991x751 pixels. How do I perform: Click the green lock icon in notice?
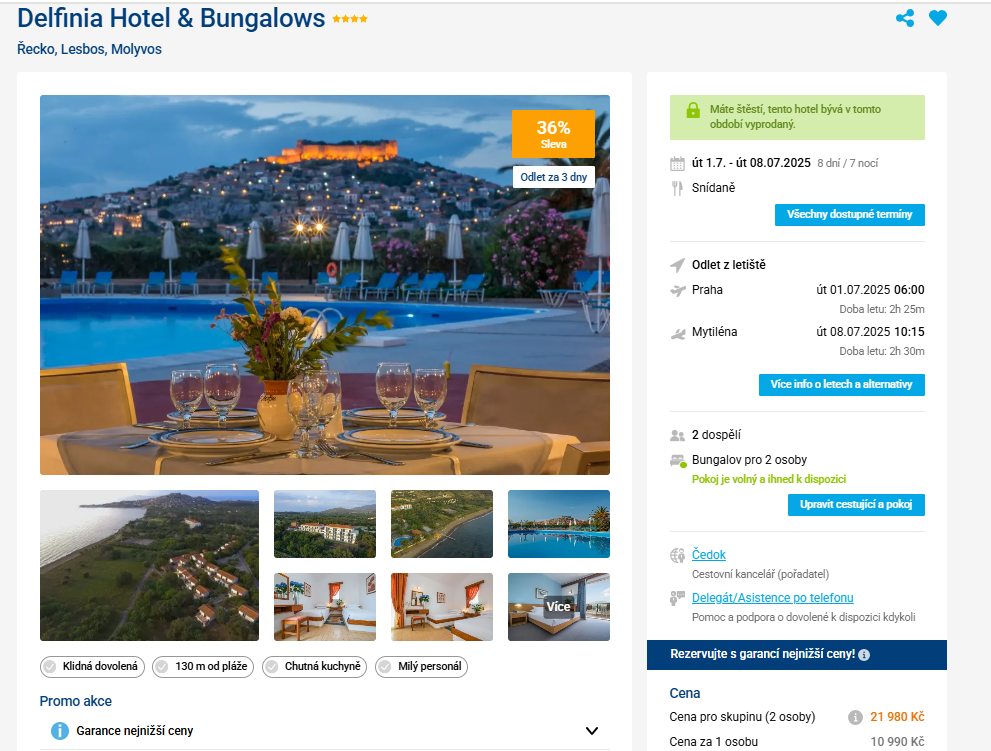coord(693,110)
